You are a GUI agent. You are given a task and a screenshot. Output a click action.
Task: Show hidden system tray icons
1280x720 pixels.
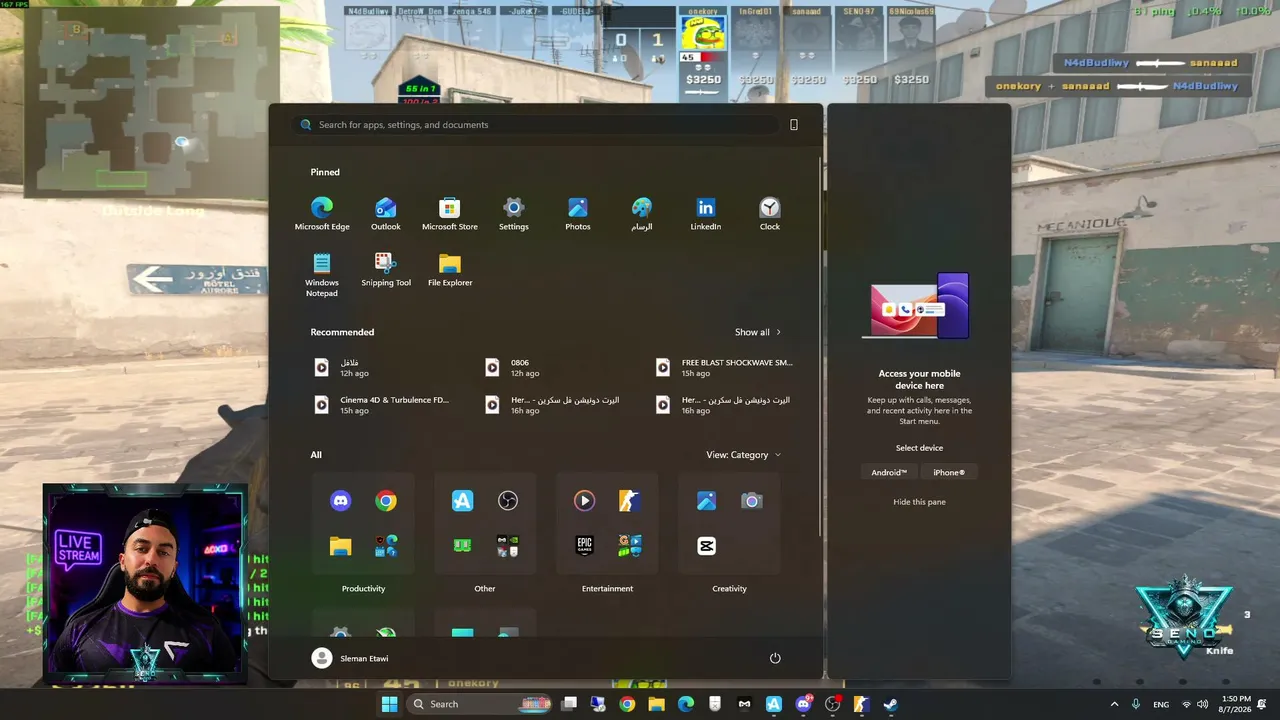(1114, 704)
